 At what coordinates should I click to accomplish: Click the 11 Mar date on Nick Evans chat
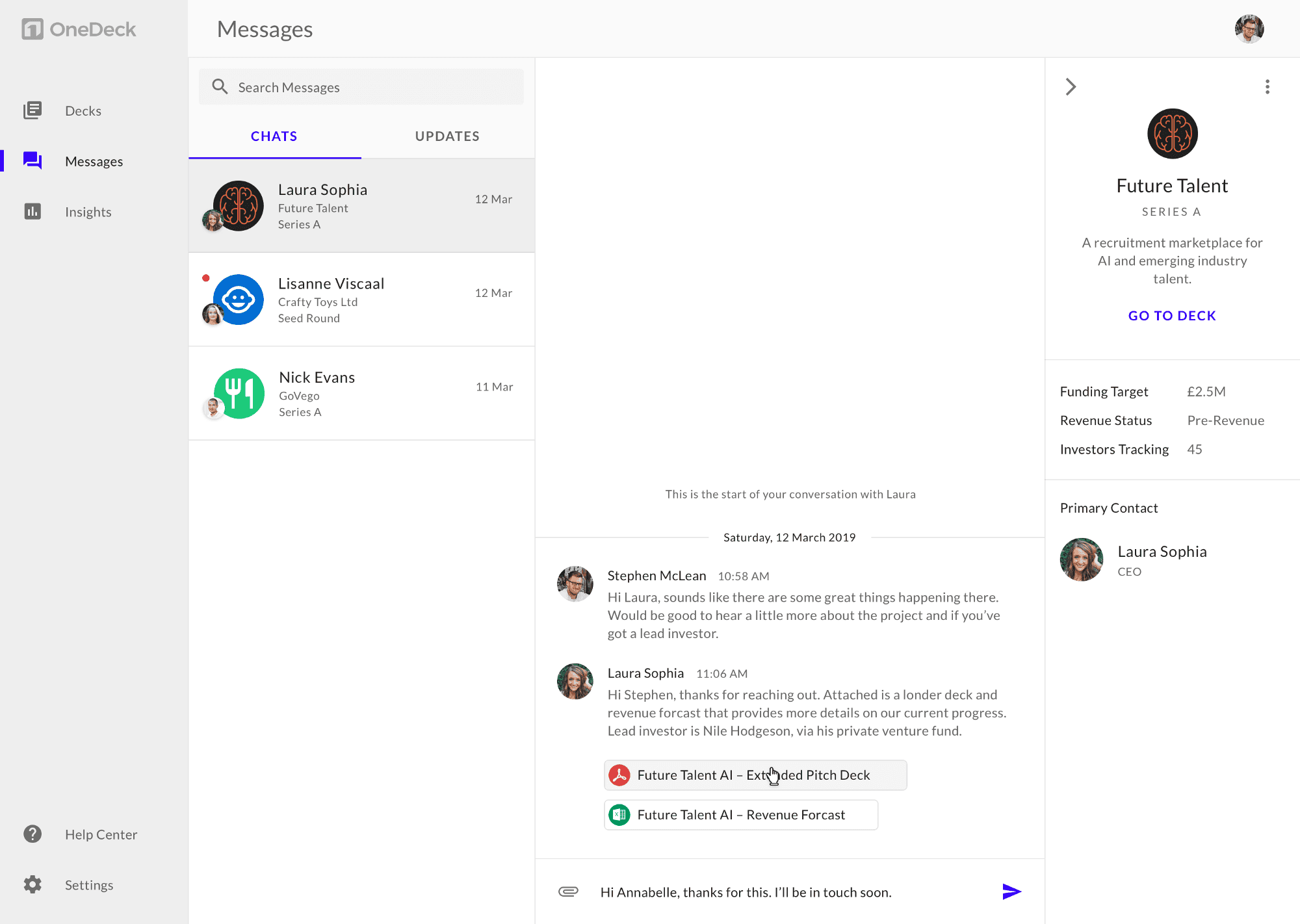coord(495,387)
